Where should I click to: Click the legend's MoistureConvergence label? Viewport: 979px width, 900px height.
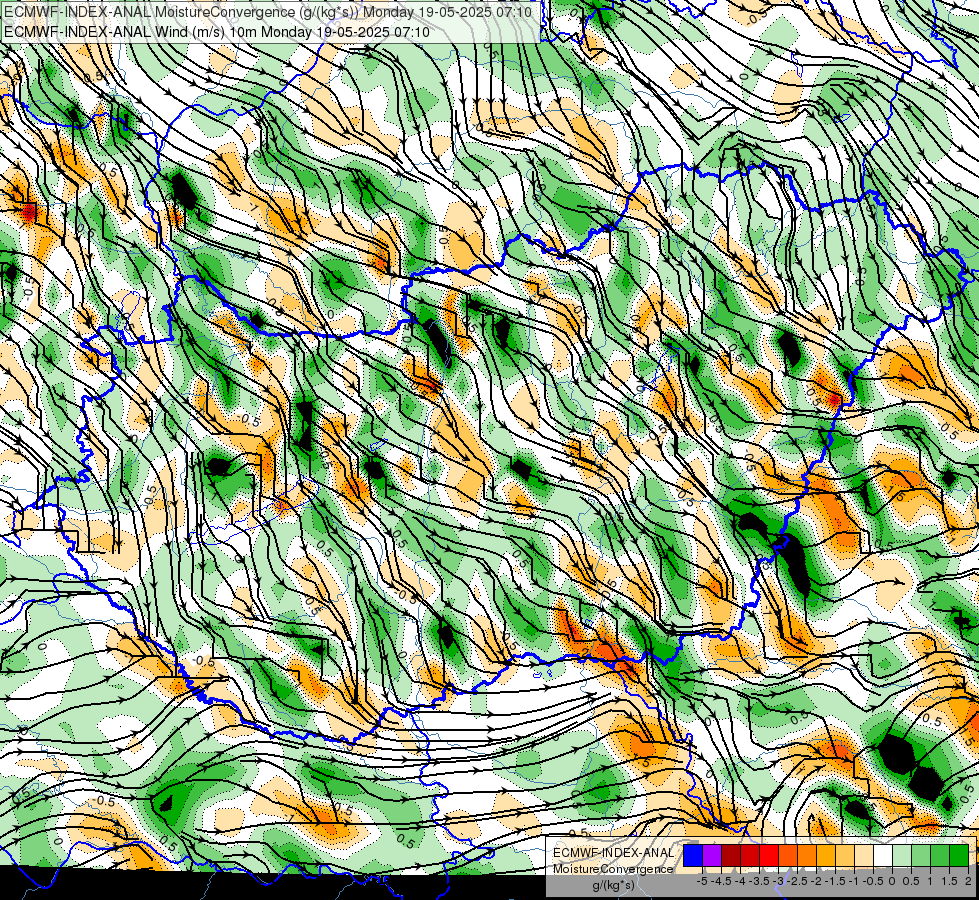coord(612,869)
